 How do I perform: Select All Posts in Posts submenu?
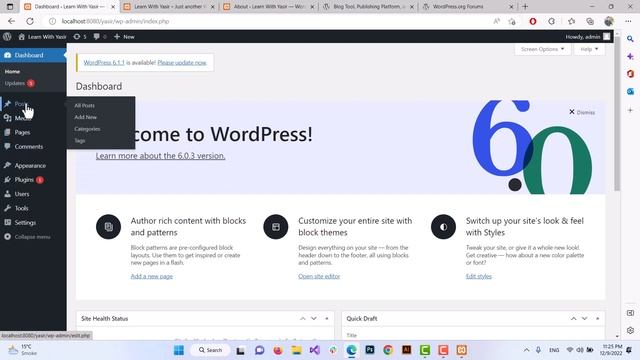coord(84,105)
